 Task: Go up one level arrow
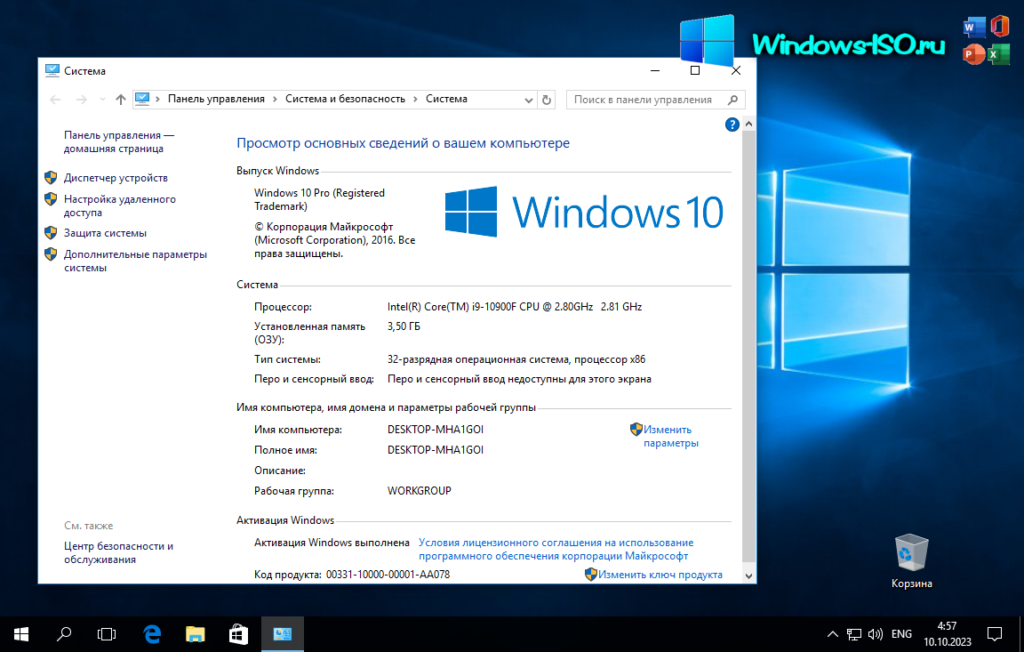[120, 99]
